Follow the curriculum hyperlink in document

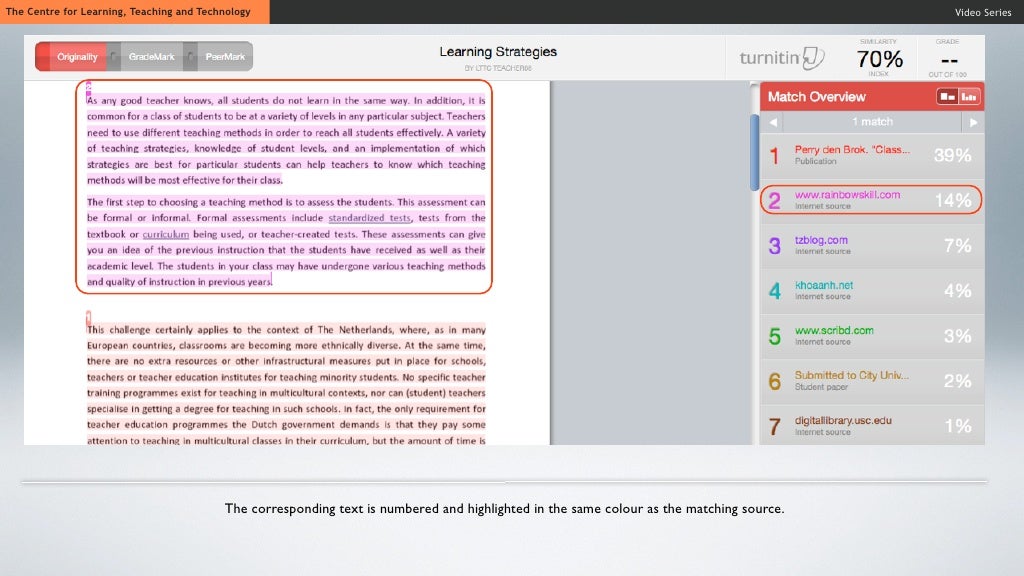(166, 234)
